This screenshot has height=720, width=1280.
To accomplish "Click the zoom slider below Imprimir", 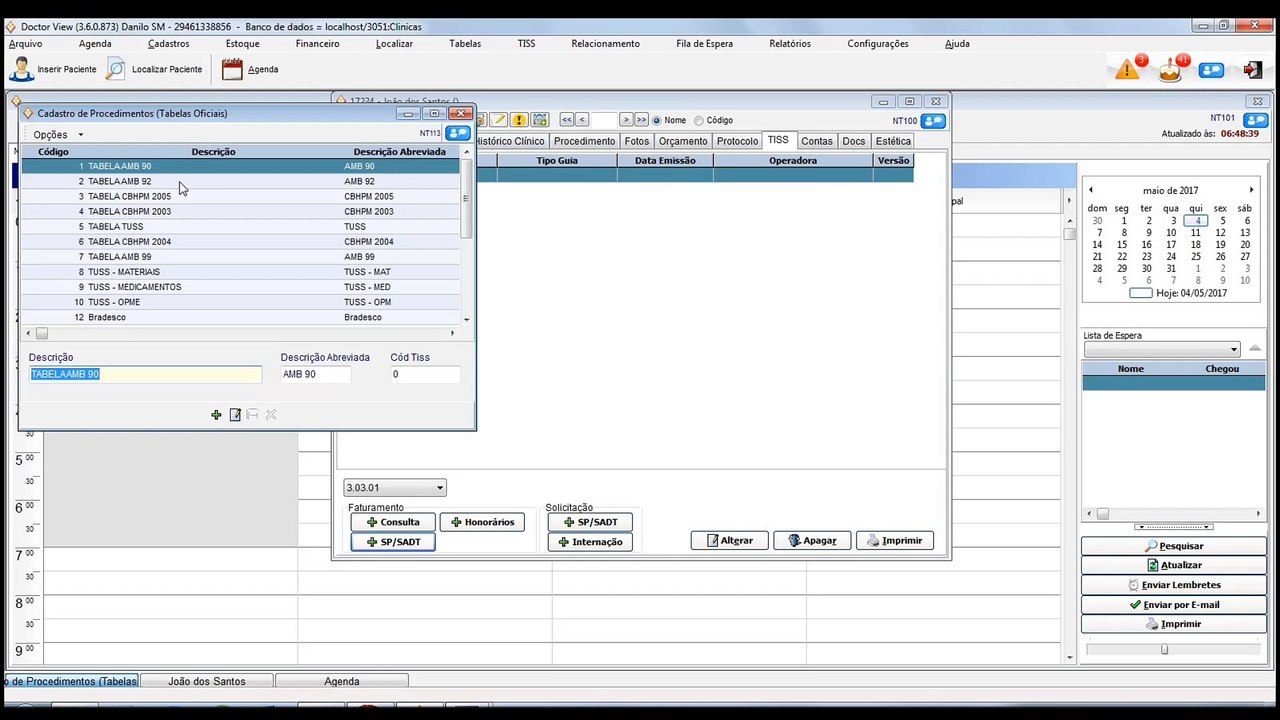I will 1164,649.
